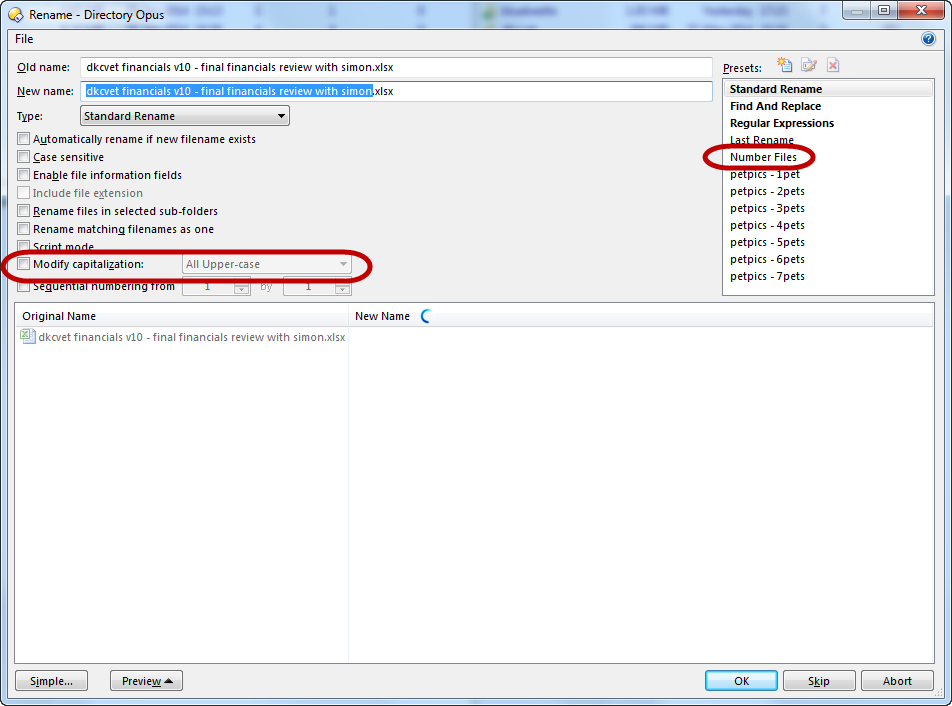952x706 pixels.
Task: Open the Type dropdown showing Standard Rename
Action: [185, 116]
